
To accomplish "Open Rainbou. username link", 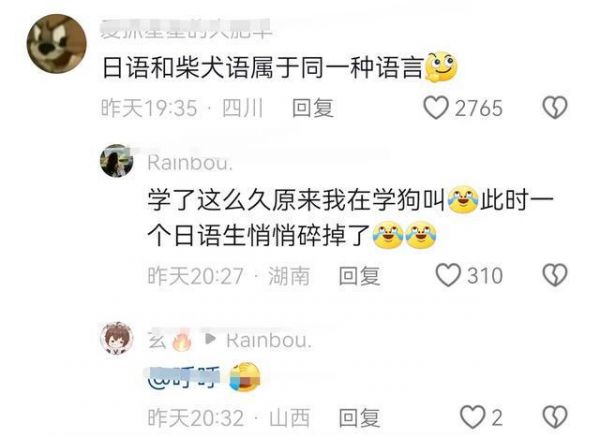I will (x=190, y=163).
